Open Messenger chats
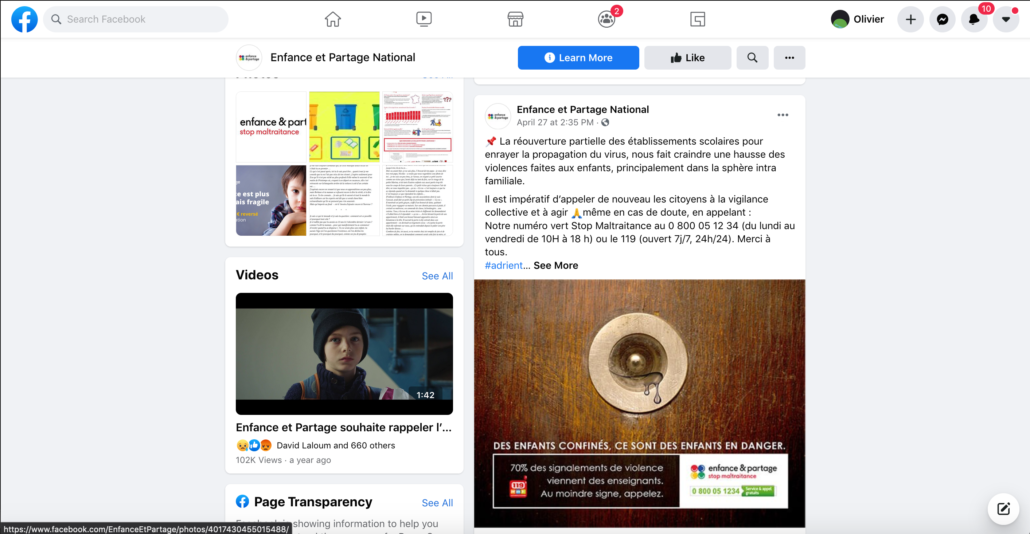 click(x=943, y=19)
